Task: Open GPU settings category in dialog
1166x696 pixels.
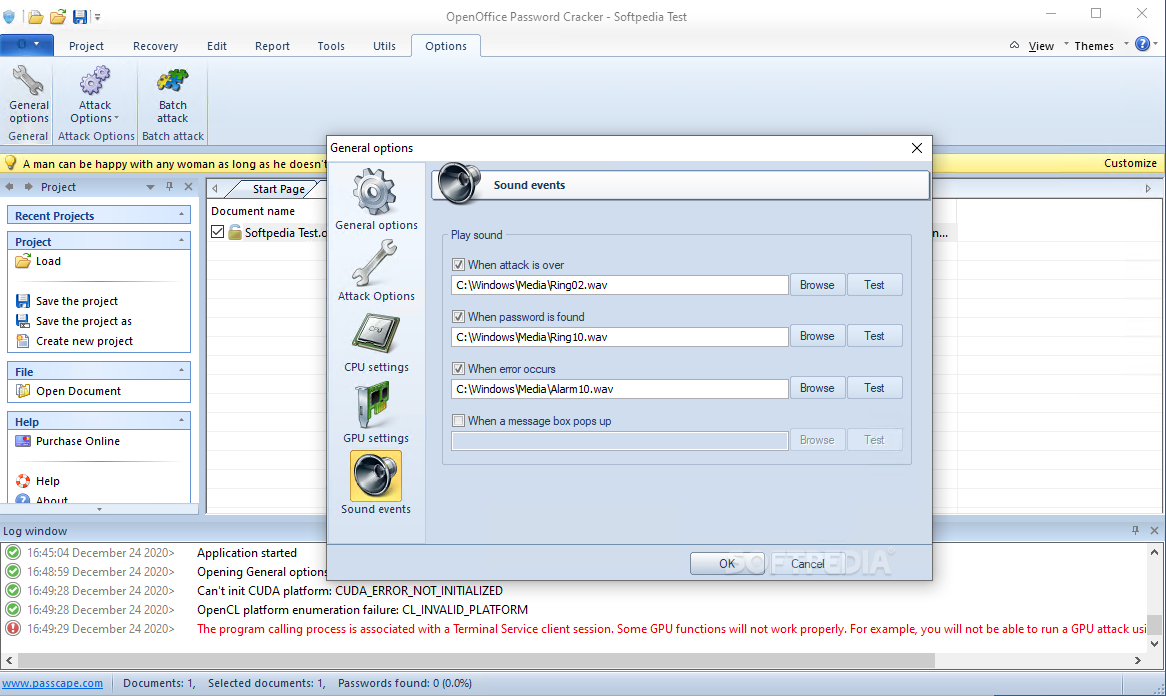Action: coord(376,413)
